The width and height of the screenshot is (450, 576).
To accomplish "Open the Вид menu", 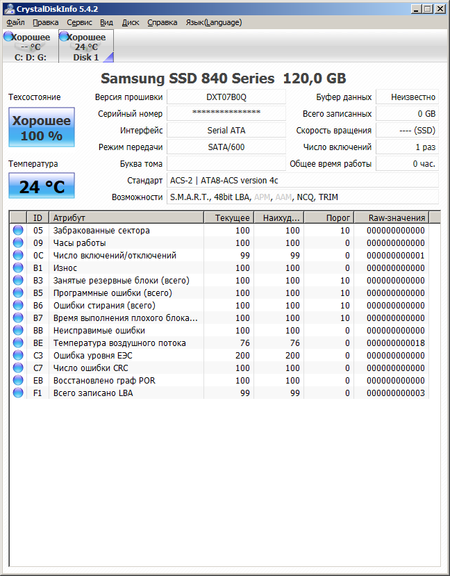I will click(x=107, y=22).
